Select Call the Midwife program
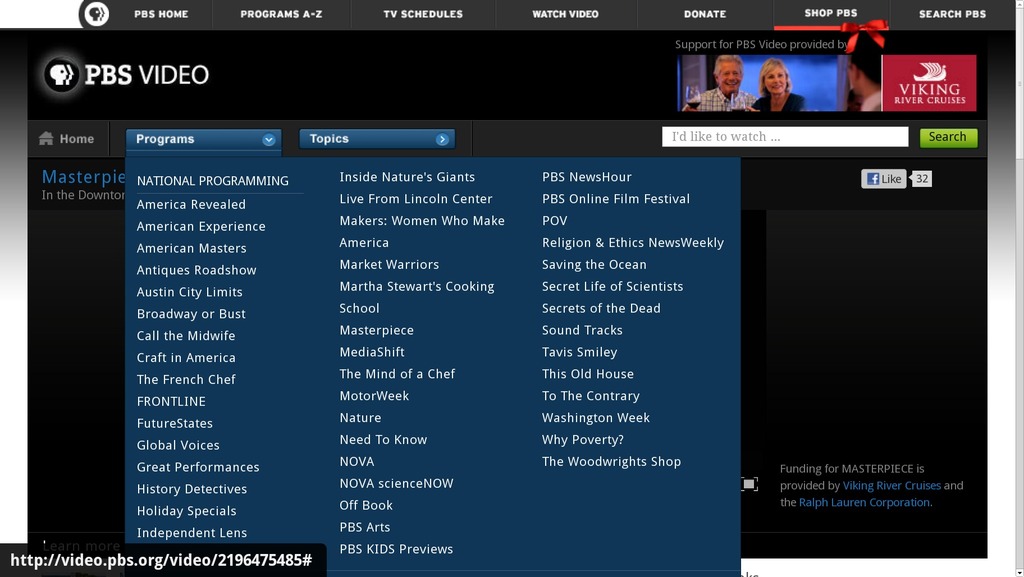The width and height of the screenshot is (1024, 577). coord(186,335)
